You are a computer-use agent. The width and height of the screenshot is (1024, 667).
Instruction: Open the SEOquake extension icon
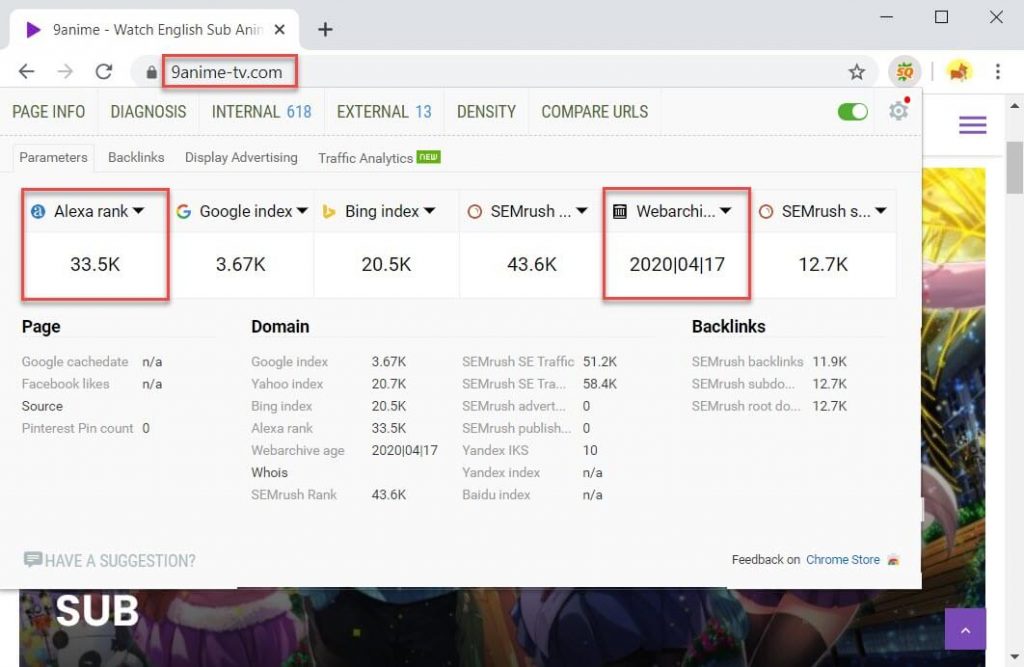(904, 71)
